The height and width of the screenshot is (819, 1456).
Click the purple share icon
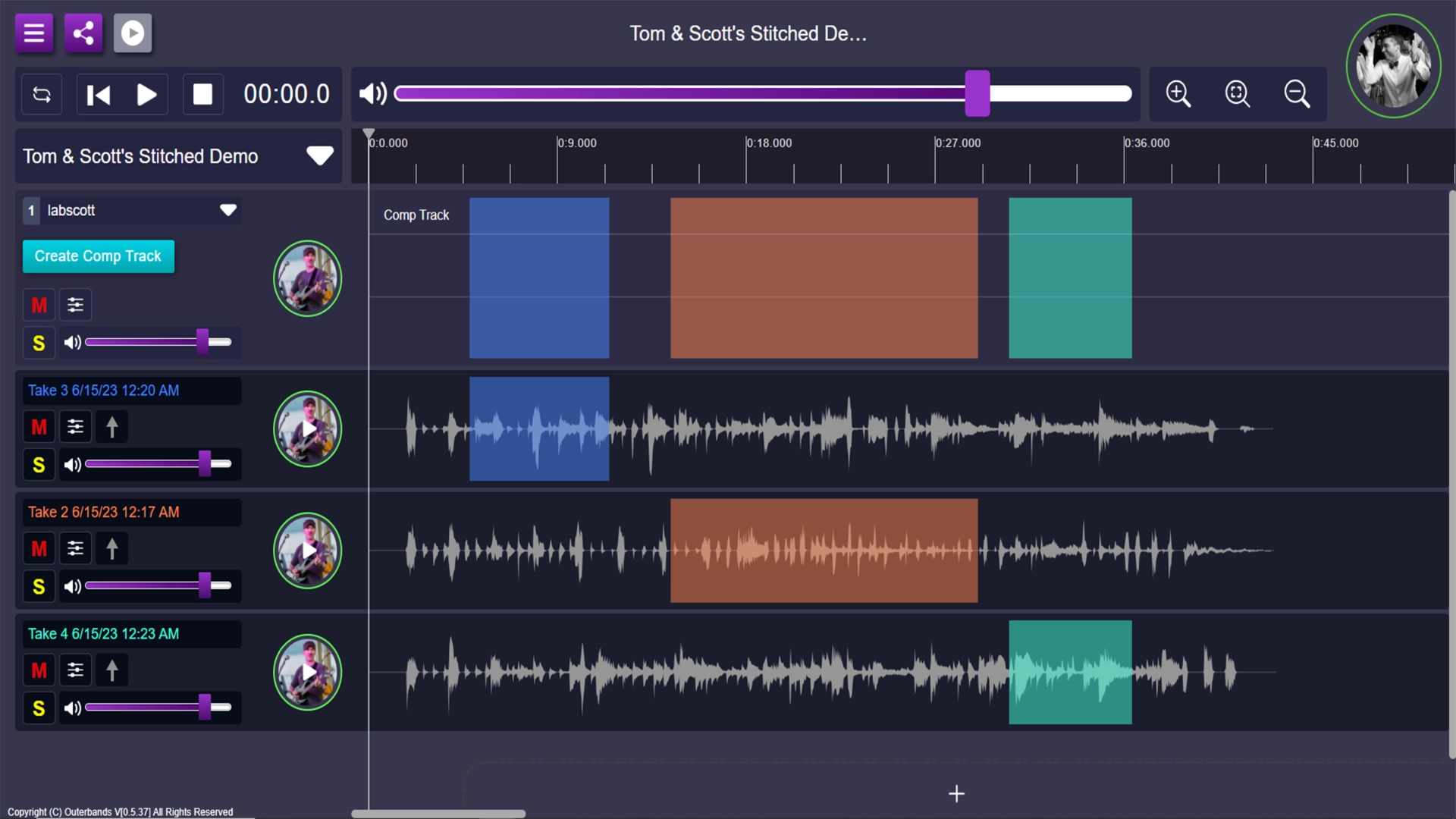[x=83, y=33]
